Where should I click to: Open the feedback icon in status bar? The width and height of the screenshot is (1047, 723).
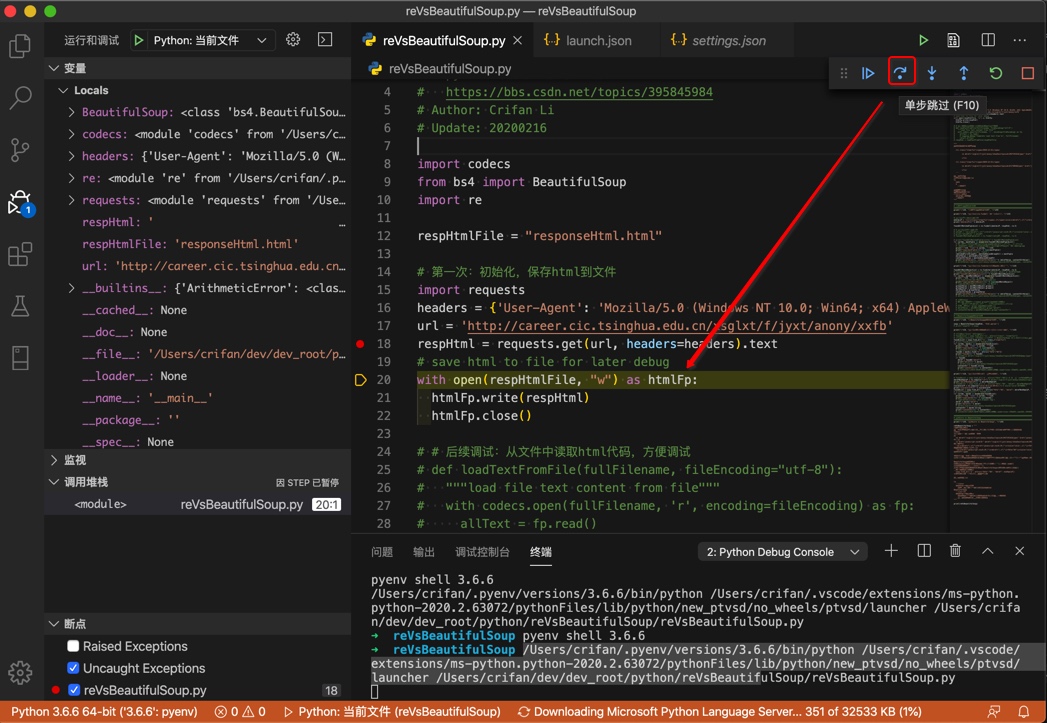994,712
